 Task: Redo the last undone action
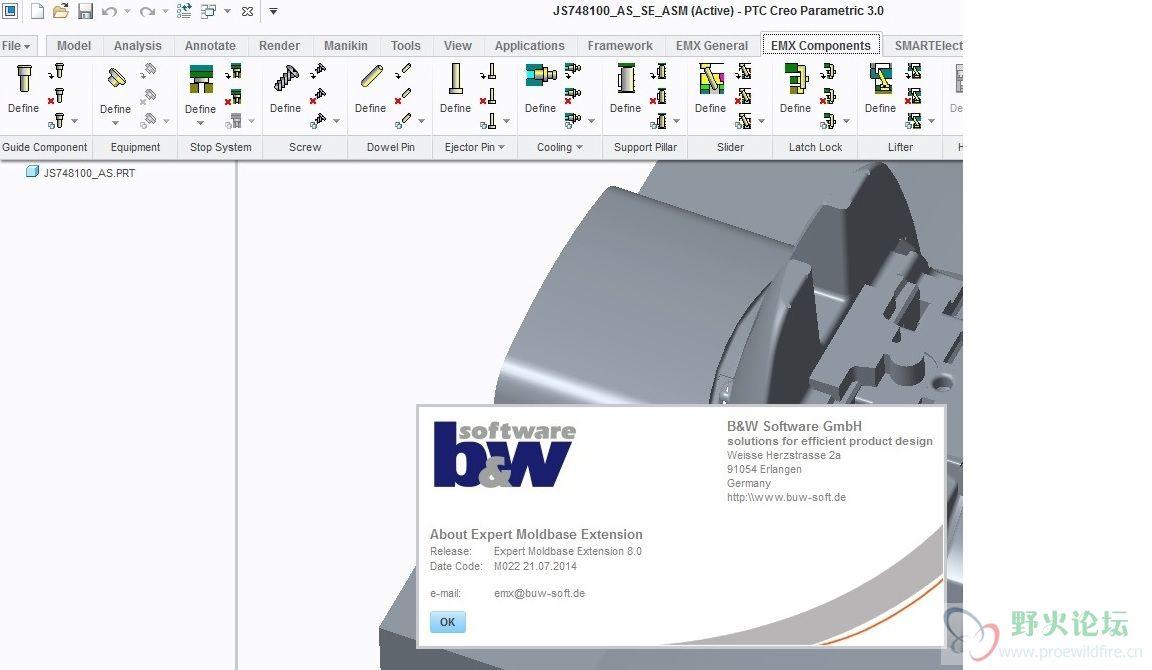pos(148,11)
